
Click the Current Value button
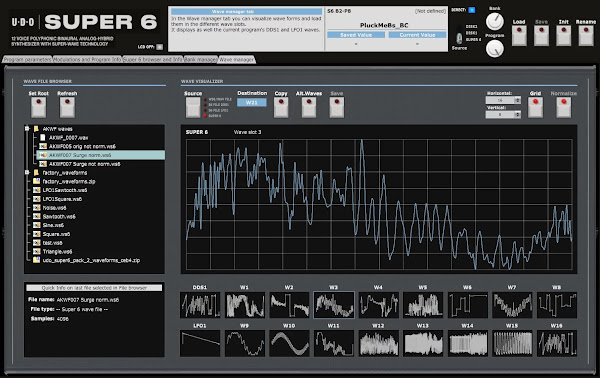pyautogui.click(x=417, y=35)
